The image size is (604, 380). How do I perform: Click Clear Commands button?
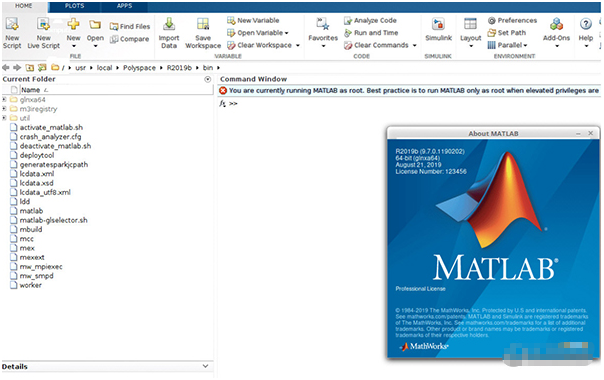click(x=376, y=45)
